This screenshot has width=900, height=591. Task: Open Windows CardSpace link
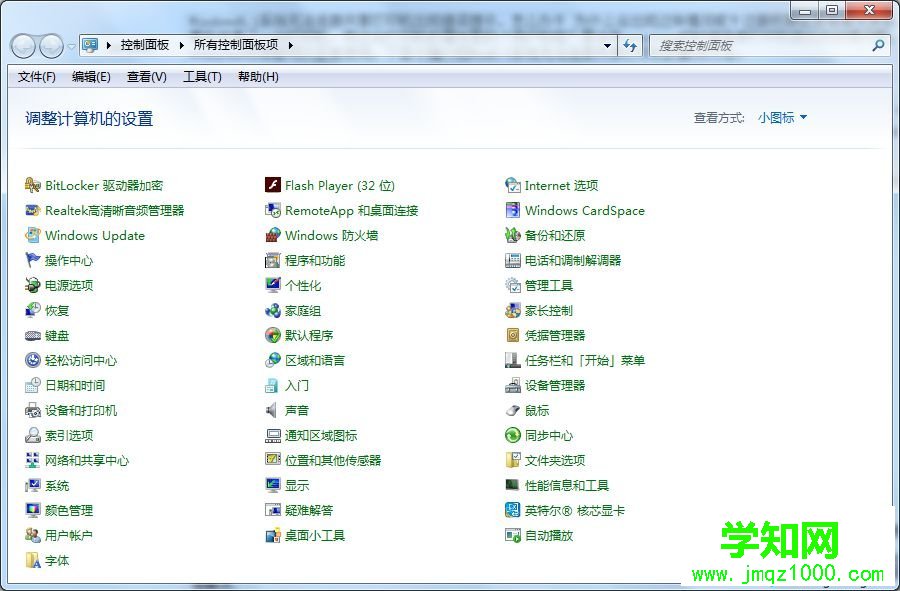click(584, 211)
